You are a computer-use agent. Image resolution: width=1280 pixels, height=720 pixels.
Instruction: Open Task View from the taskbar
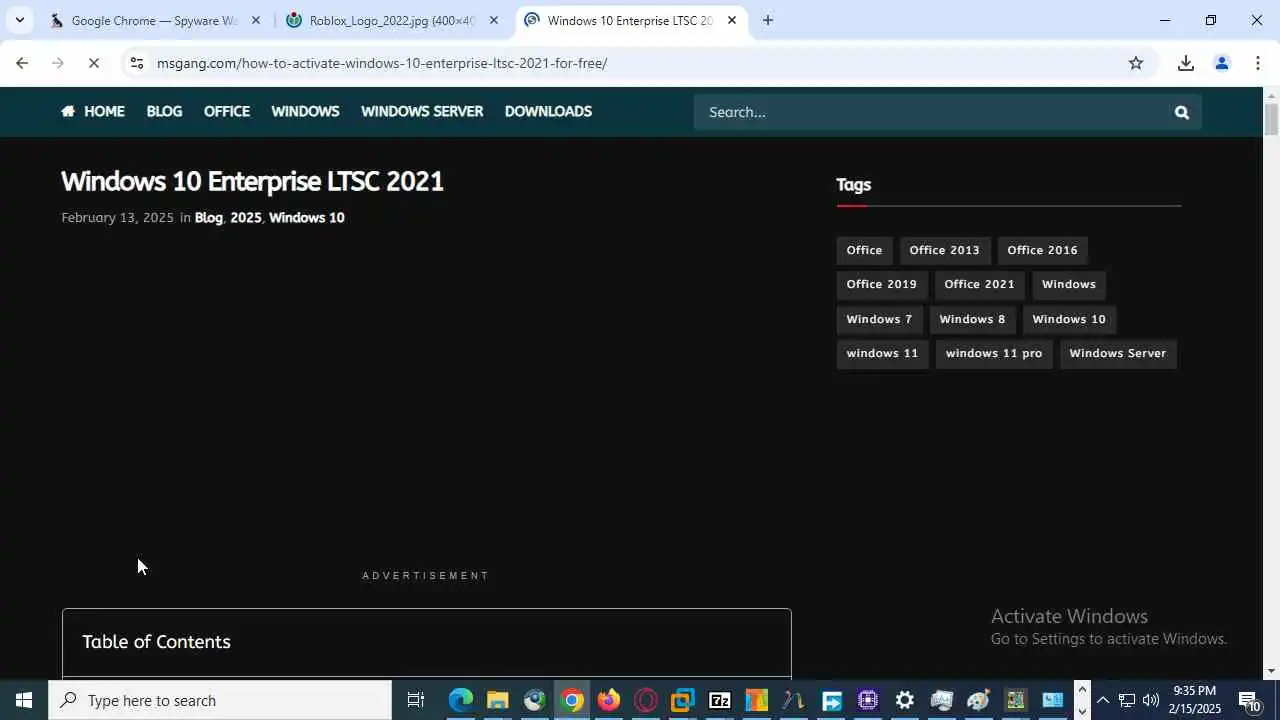pos(416,700)
